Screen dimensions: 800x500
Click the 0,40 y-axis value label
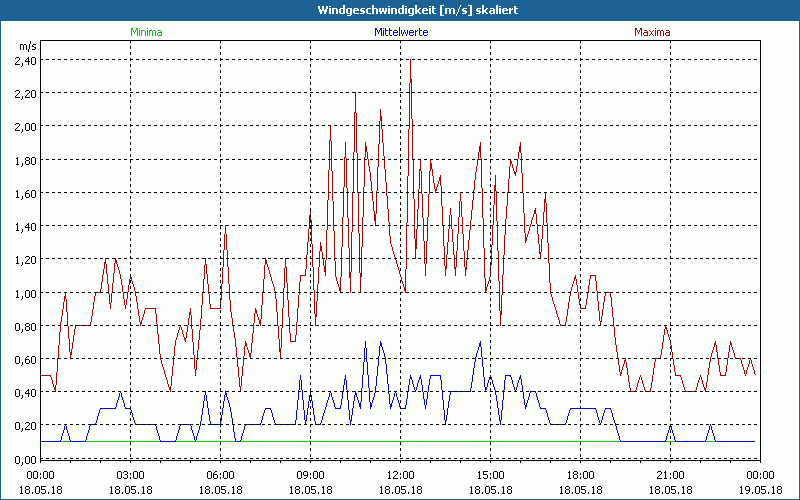click(25, 393)
